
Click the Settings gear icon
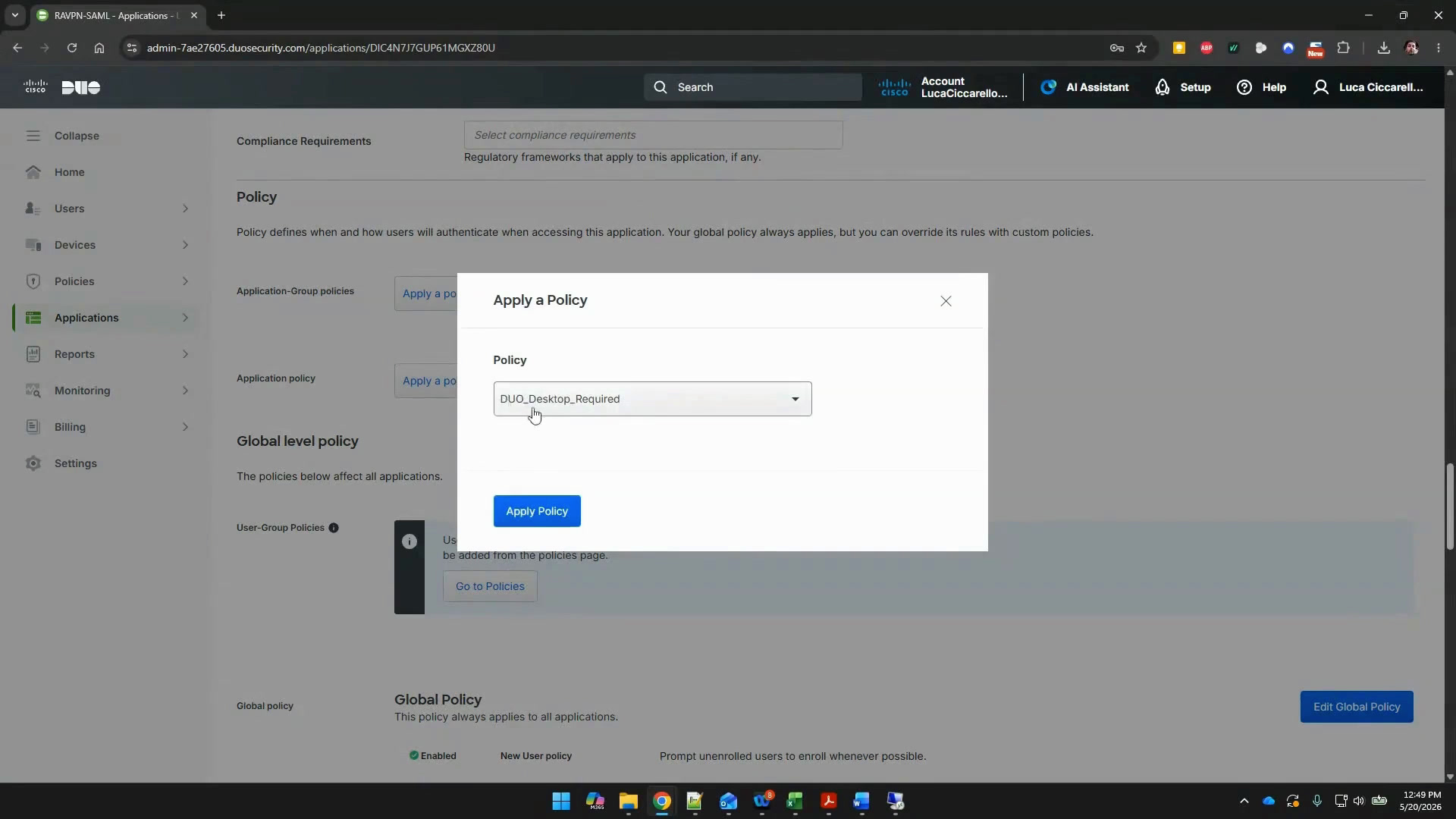(x=33, y=463)
